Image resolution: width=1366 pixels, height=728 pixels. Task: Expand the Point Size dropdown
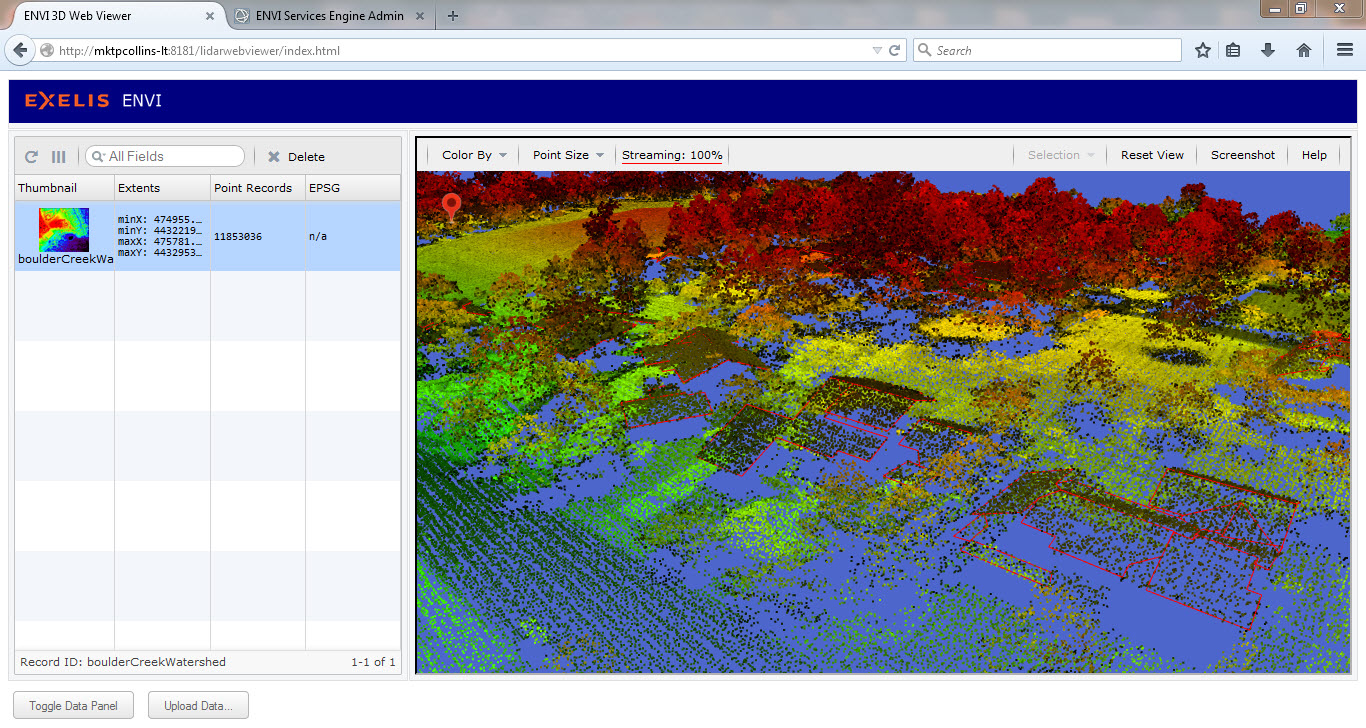point(567,155)
